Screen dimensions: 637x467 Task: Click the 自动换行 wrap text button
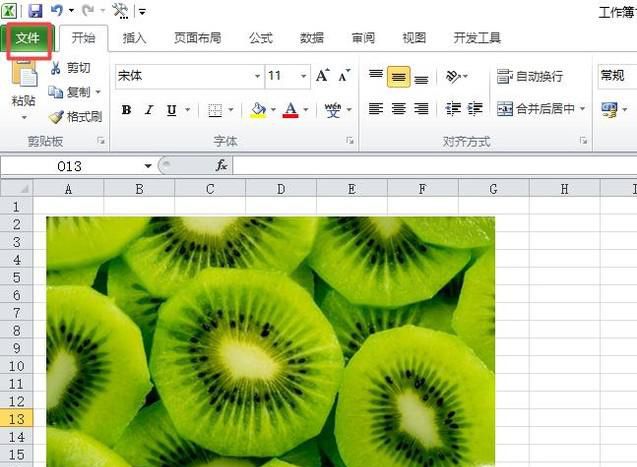530,76
